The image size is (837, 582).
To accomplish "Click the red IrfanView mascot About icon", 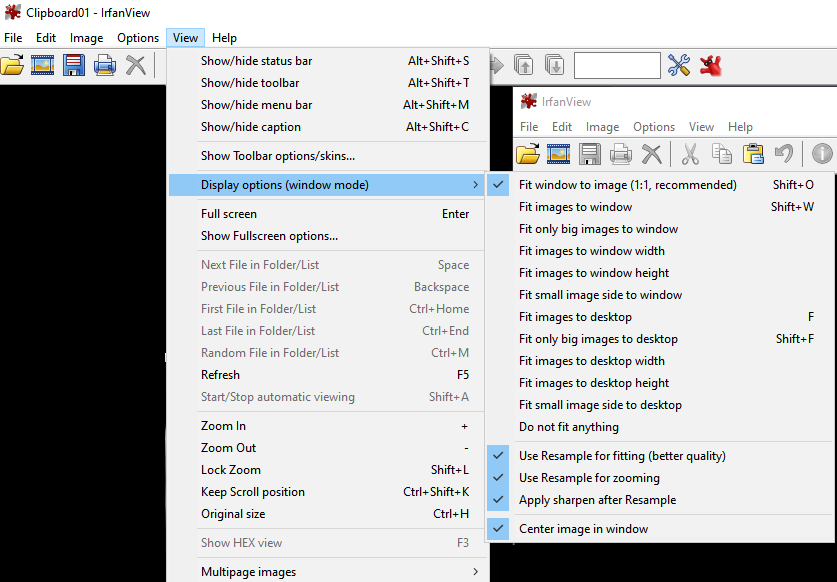I will [710, 65].
